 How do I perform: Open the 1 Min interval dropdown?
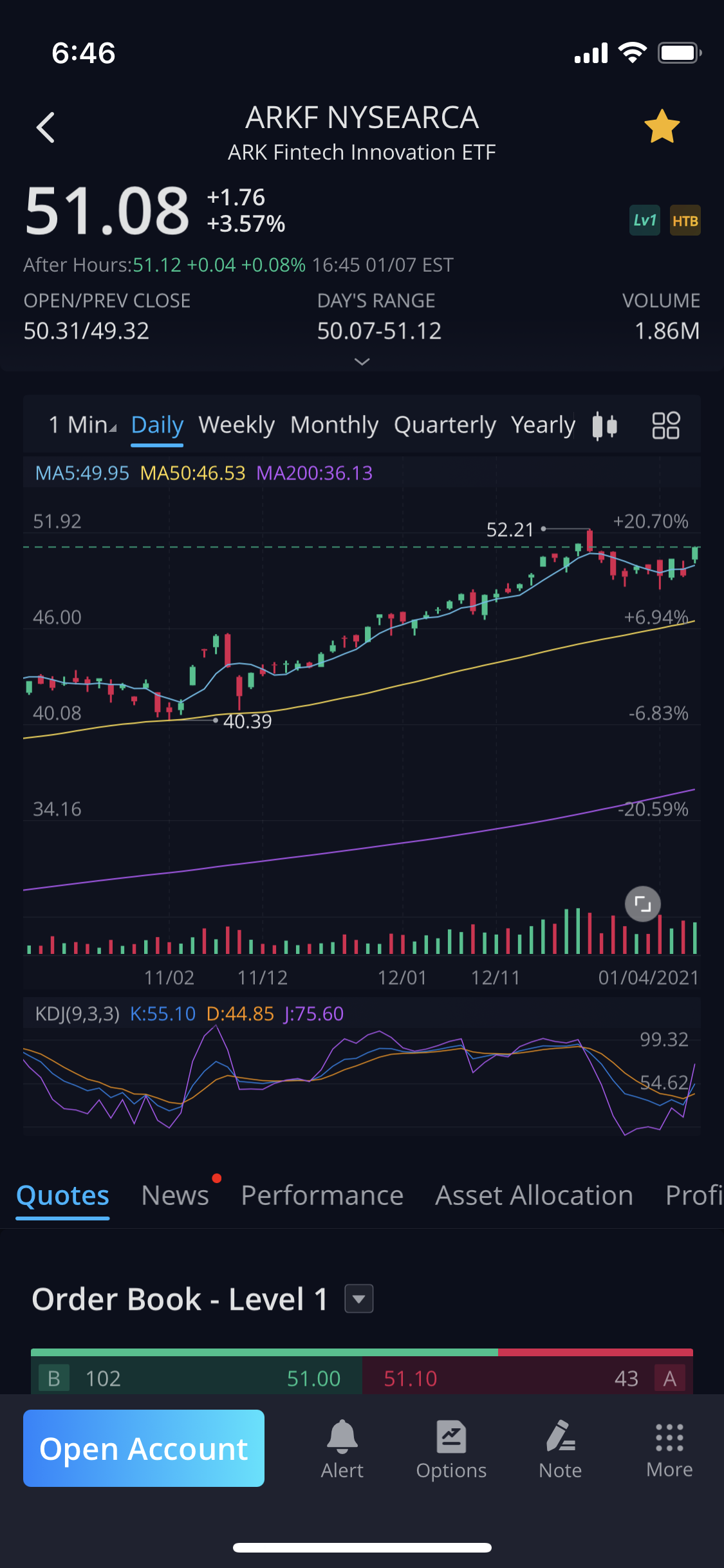coord(82,425)
